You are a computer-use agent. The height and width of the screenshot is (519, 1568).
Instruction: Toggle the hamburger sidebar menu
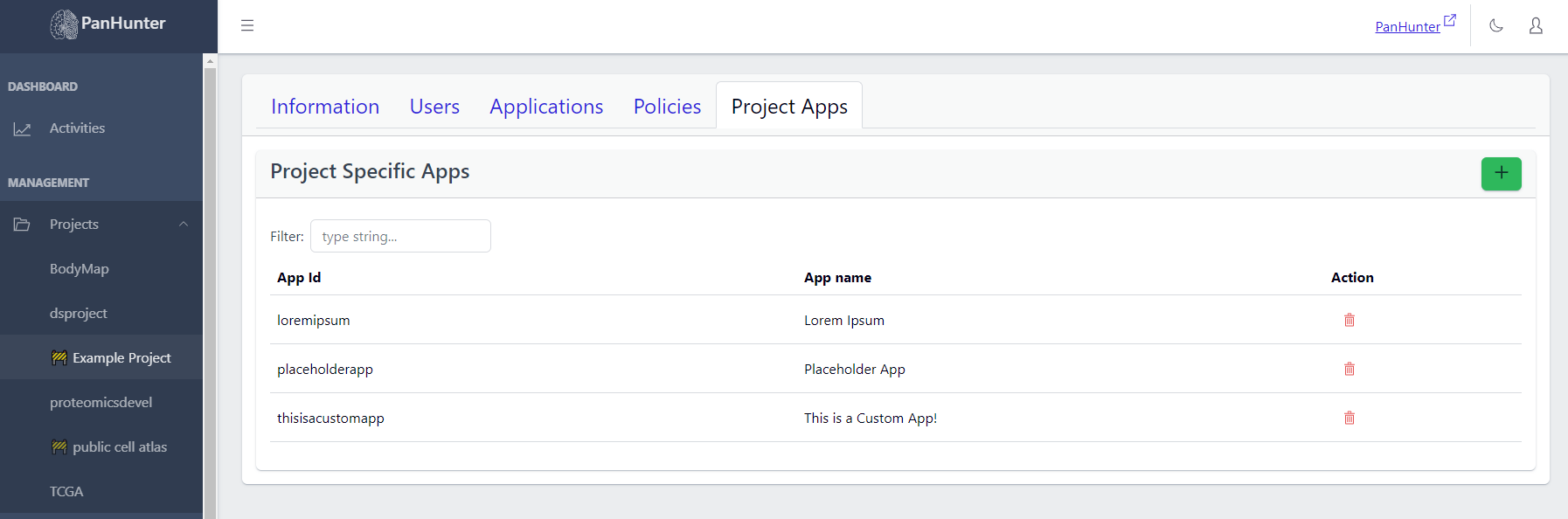coord(247,25)
